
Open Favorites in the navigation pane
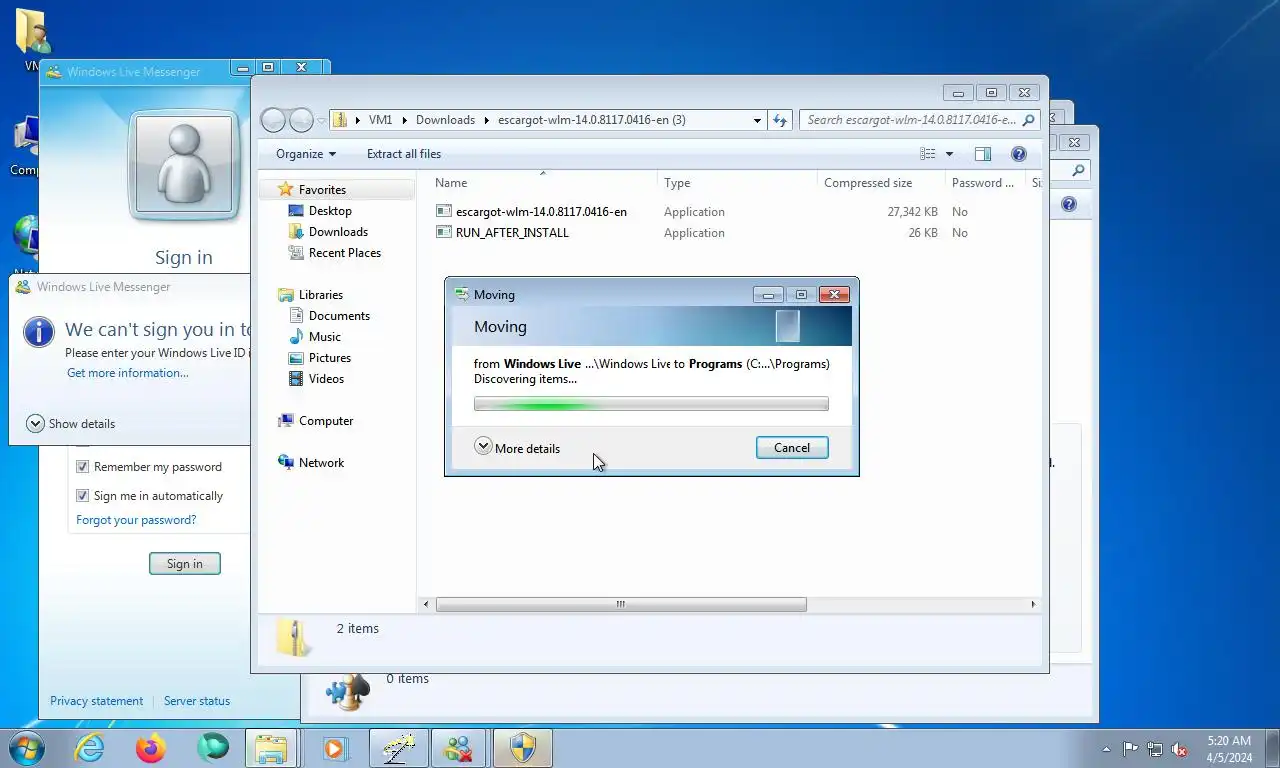(322, 190)
